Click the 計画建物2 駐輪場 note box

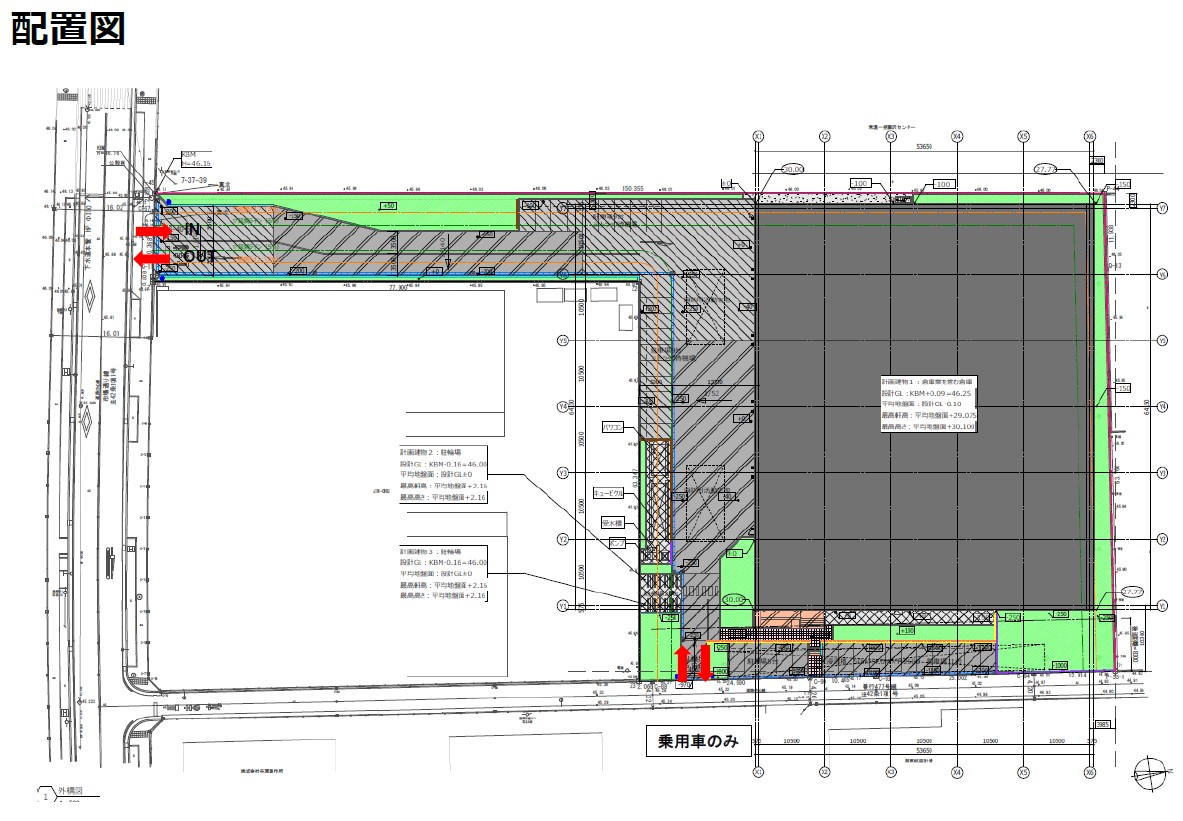point(443,475)
